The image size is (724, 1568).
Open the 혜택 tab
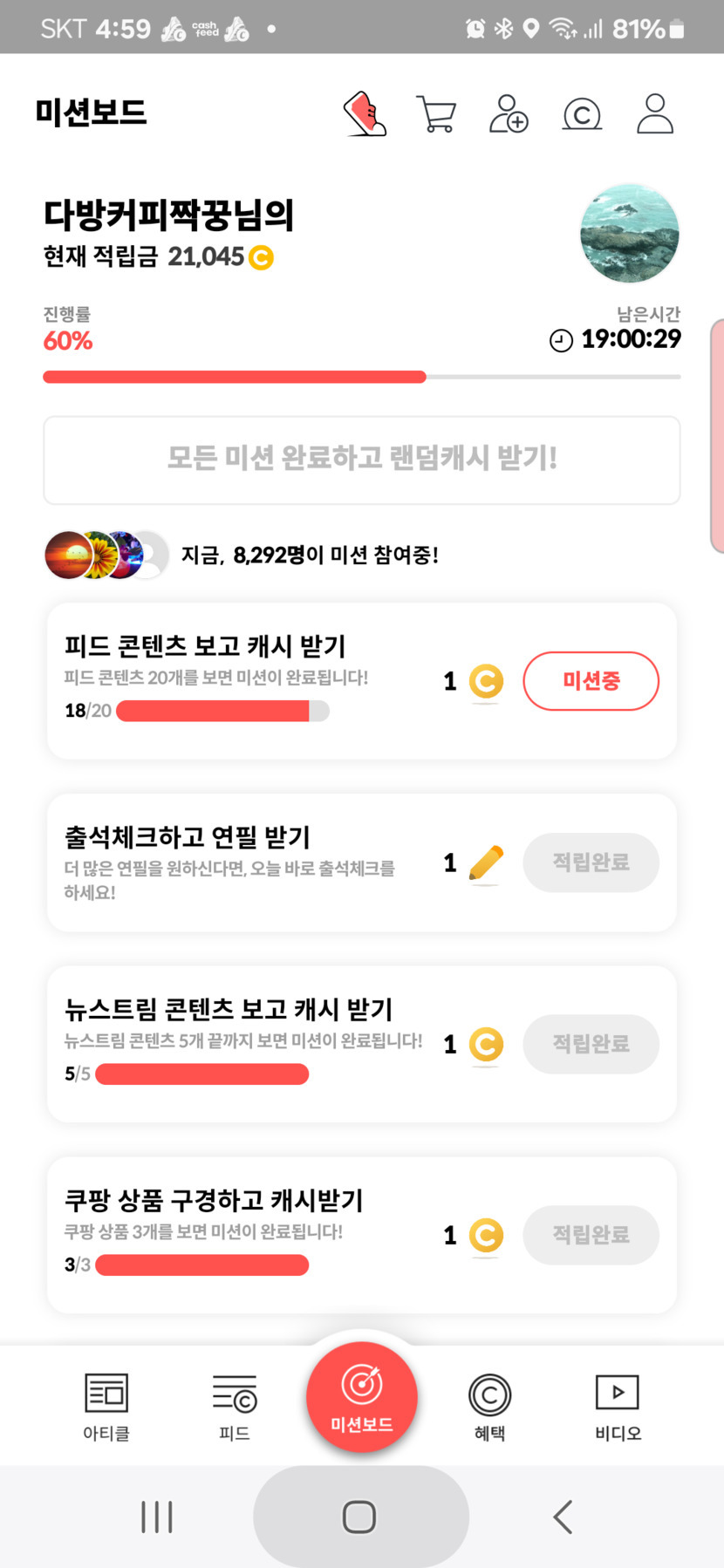pyautogui.click(x=489, y=1405)
